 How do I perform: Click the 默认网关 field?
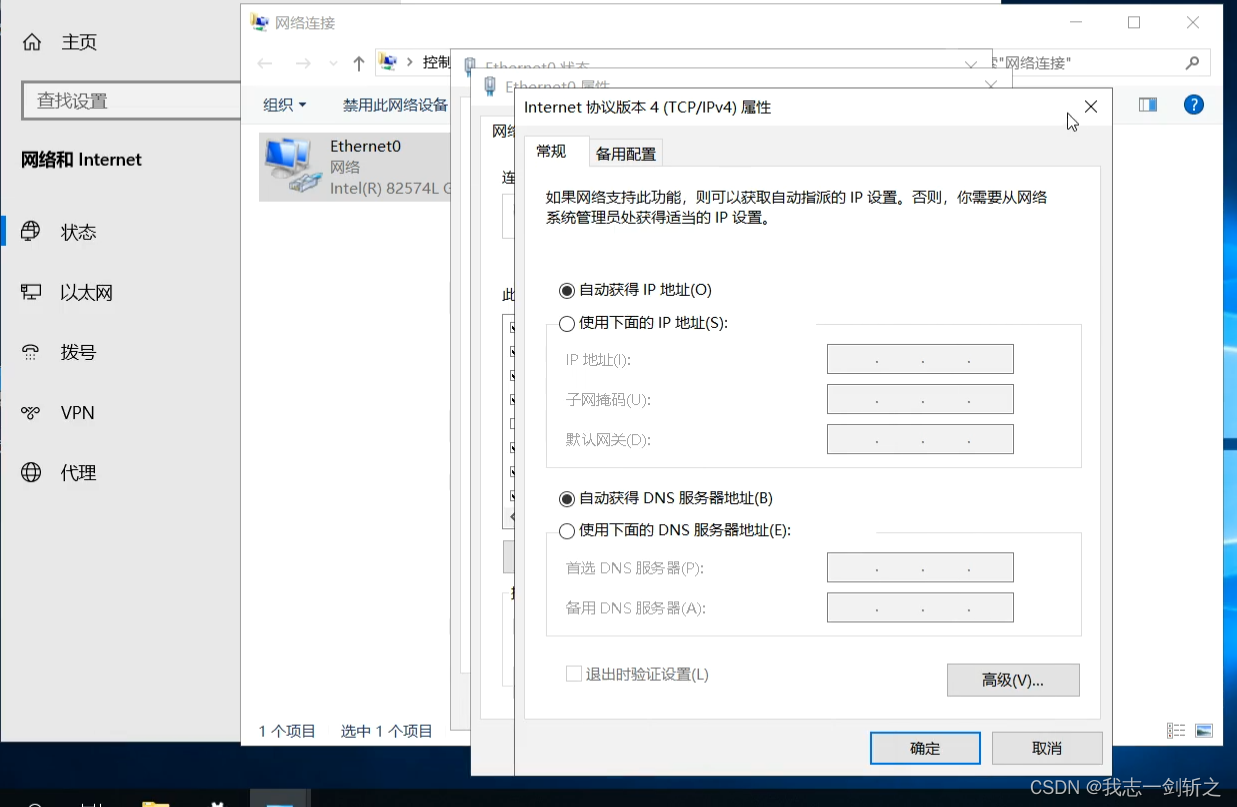coord(920,439)
